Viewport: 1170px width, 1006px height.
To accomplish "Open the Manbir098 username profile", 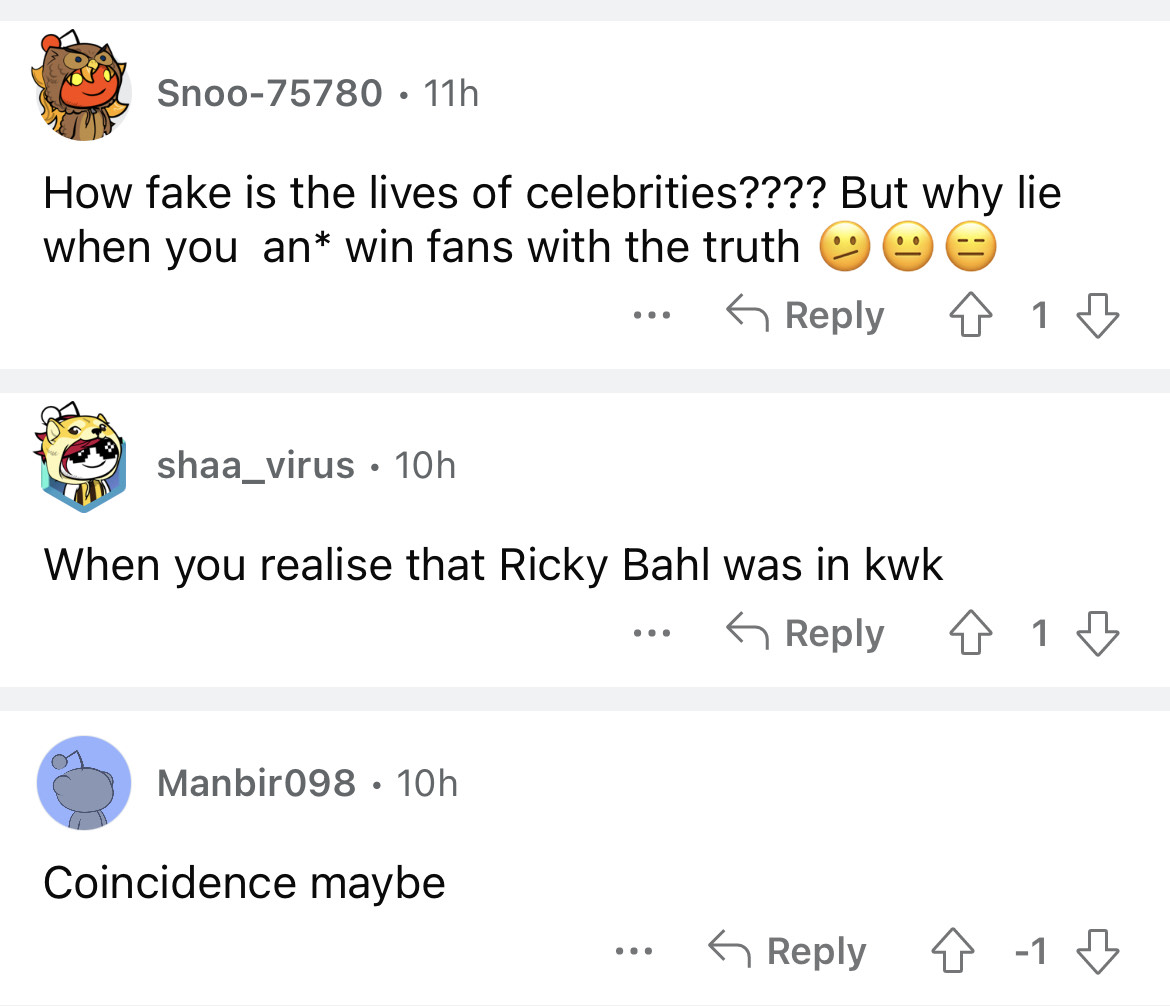I will [x=256, y=783].
